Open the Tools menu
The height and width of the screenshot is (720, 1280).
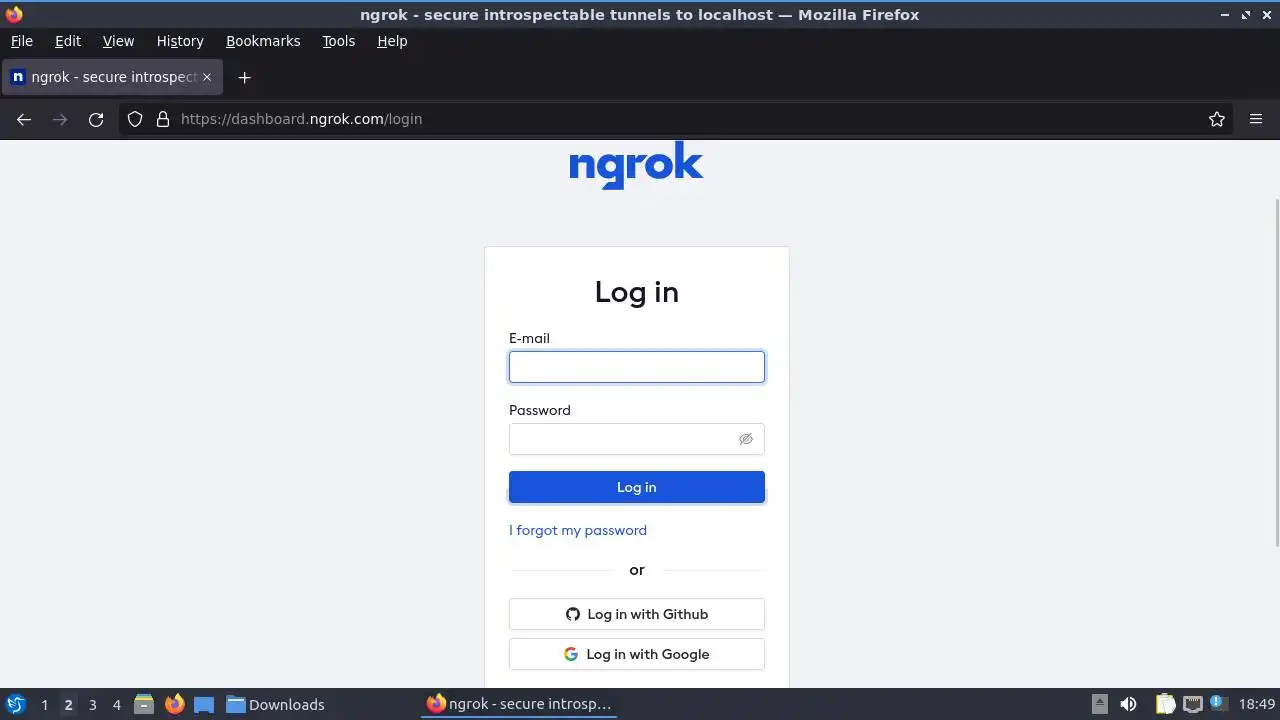[x=339, y=41]
